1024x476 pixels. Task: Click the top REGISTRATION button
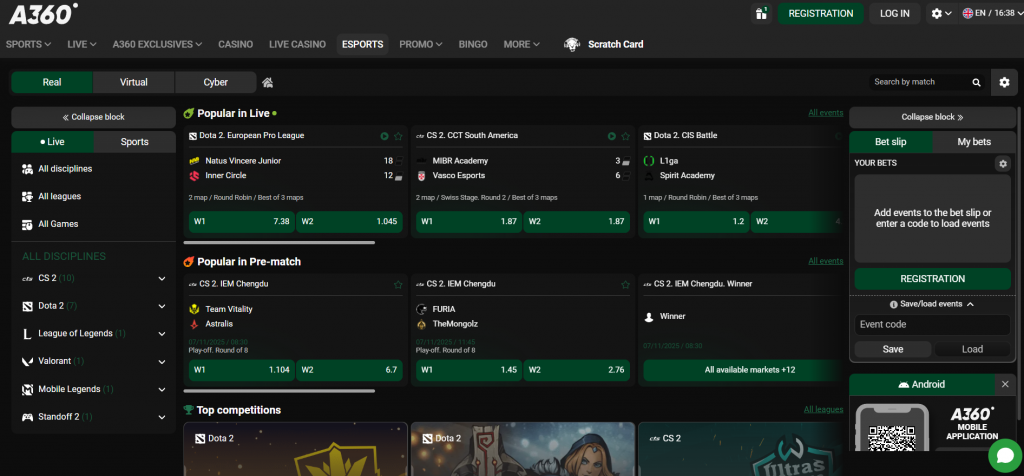tap(820, 13)
